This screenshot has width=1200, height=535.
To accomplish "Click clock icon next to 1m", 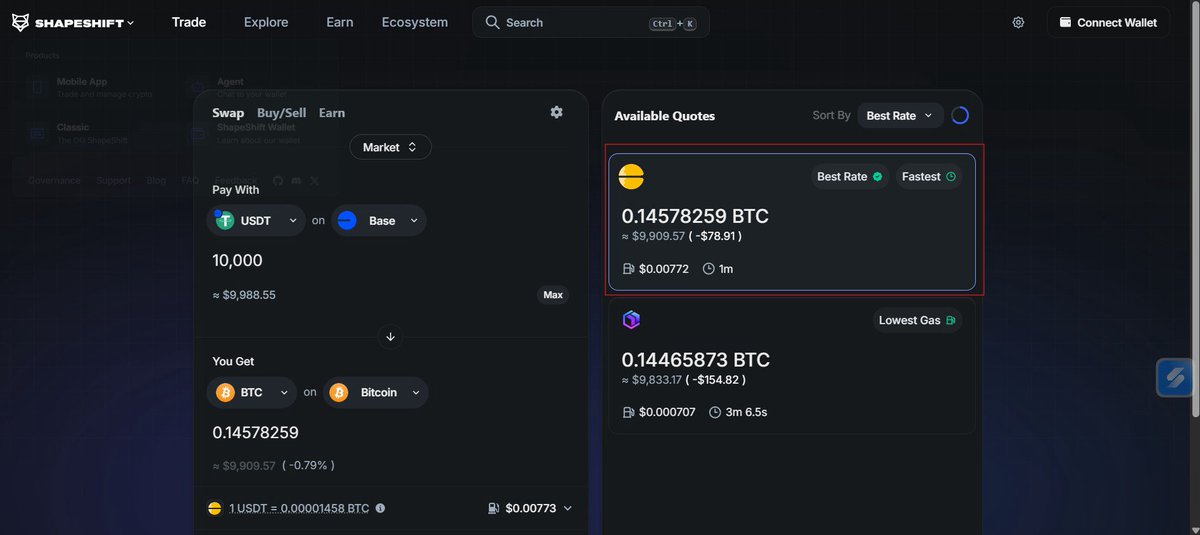I will coord(709,269).
